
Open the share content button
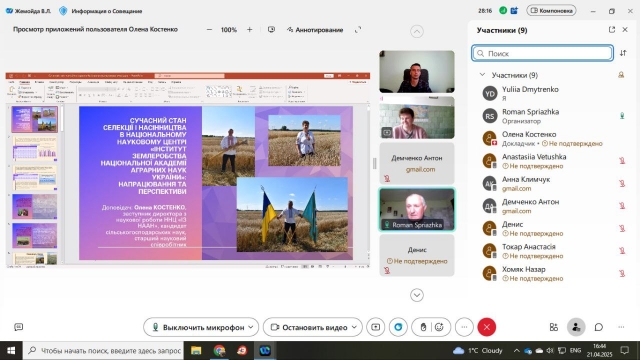(x=376, y=327)
